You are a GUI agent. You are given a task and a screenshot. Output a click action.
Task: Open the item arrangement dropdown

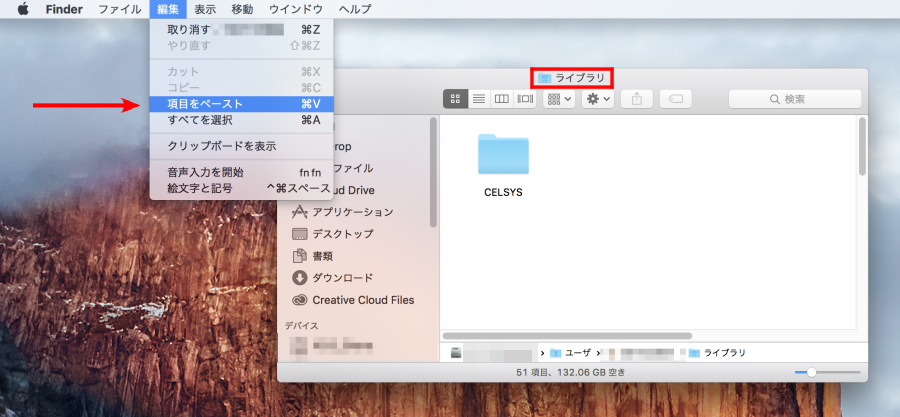559,99
